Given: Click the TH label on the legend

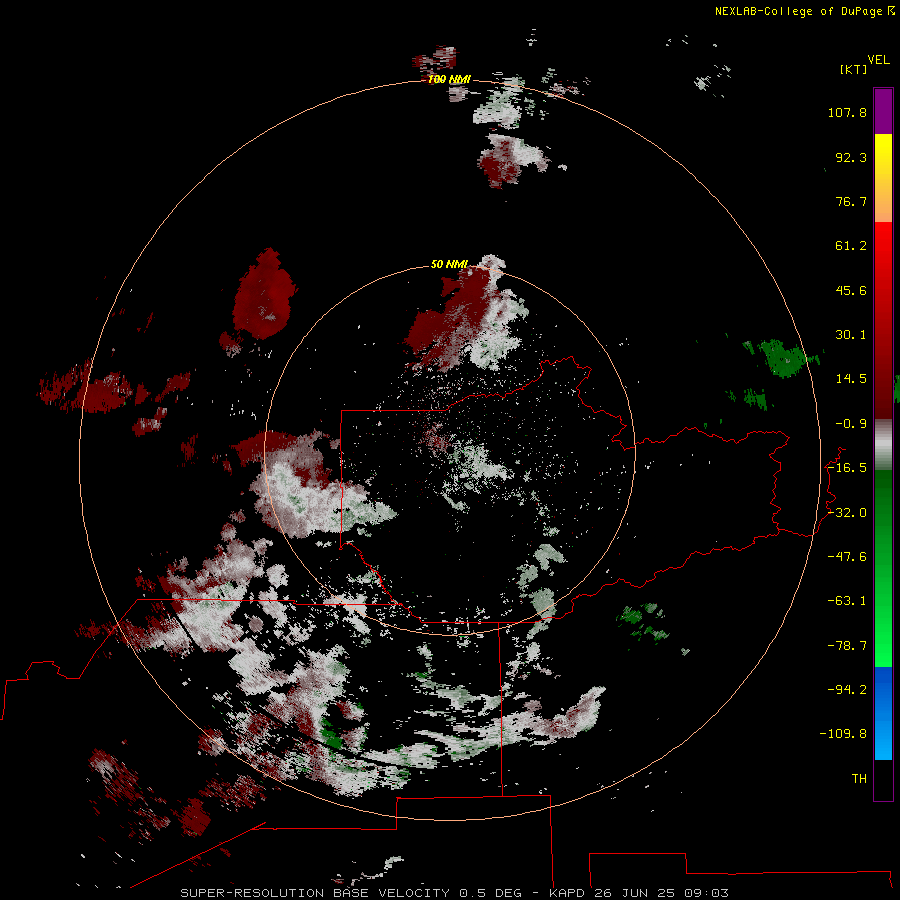Looking at the screenshot, I should 859,778.
